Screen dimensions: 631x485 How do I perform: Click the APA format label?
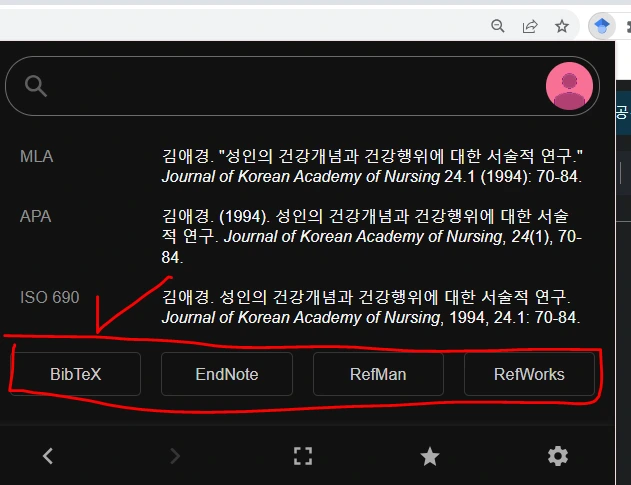(35, 217)
